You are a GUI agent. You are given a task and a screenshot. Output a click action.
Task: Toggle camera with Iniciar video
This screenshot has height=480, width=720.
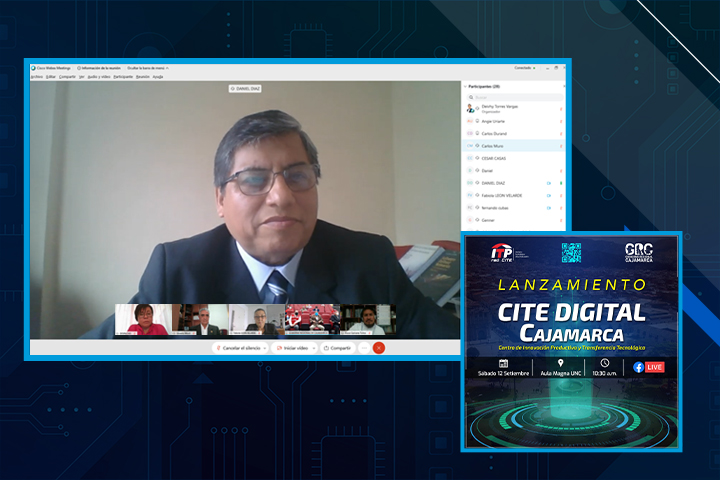click(295, 348)
